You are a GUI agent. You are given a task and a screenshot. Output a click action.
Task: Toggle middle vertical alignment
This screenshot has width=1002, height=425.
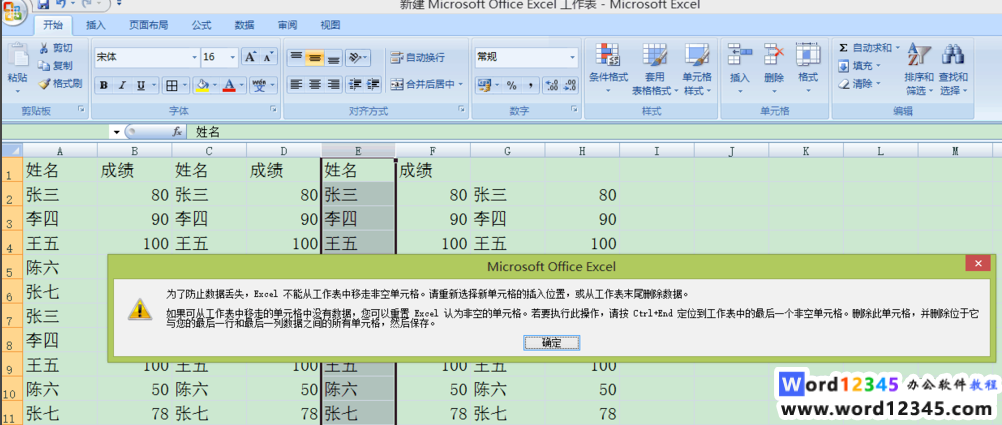point(314,57)
